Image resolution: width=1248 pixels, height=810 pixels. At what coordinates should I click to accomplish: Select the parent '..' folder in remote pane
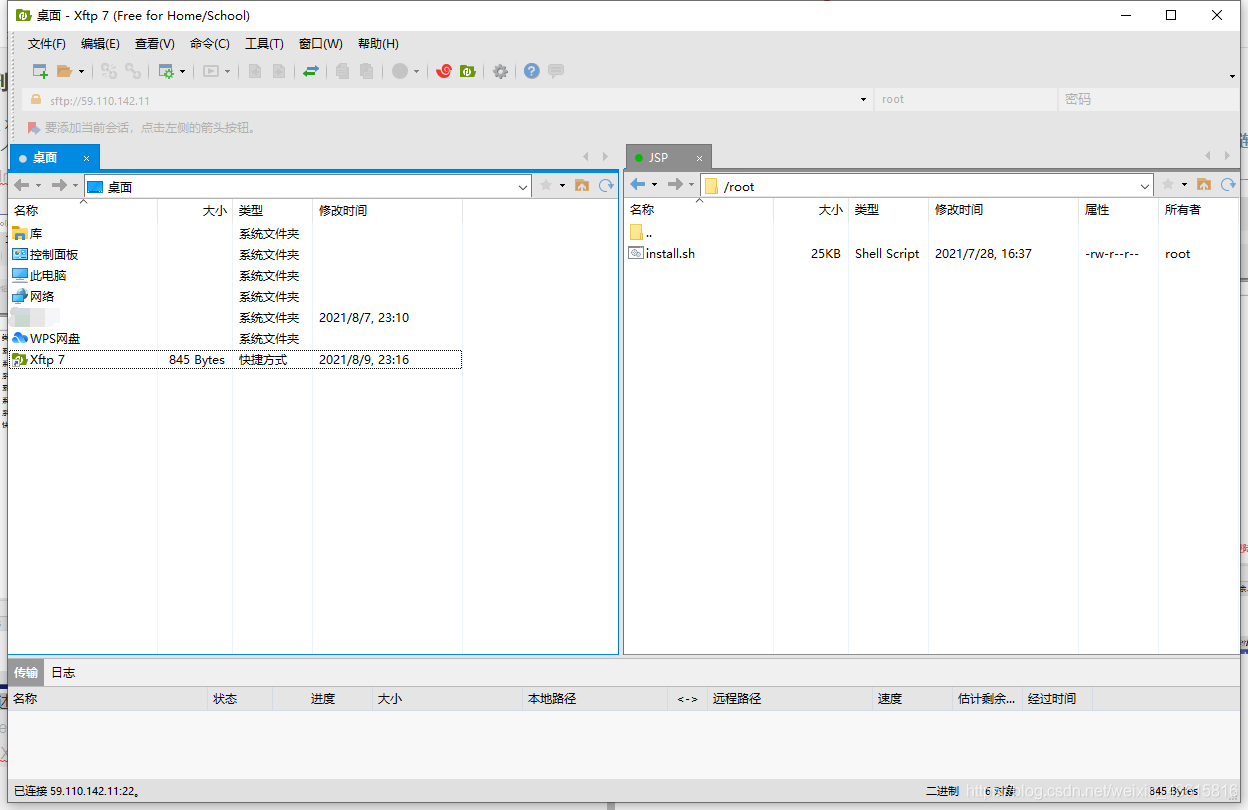(x=641, y=232)
